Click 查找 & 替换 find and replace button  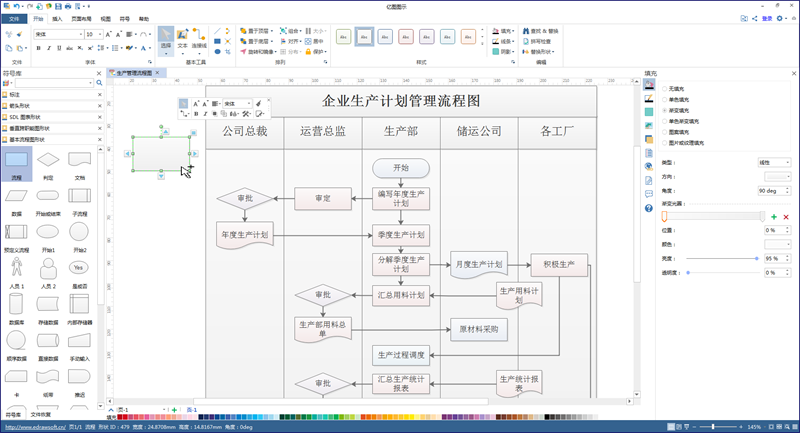(x=540, y=31)
